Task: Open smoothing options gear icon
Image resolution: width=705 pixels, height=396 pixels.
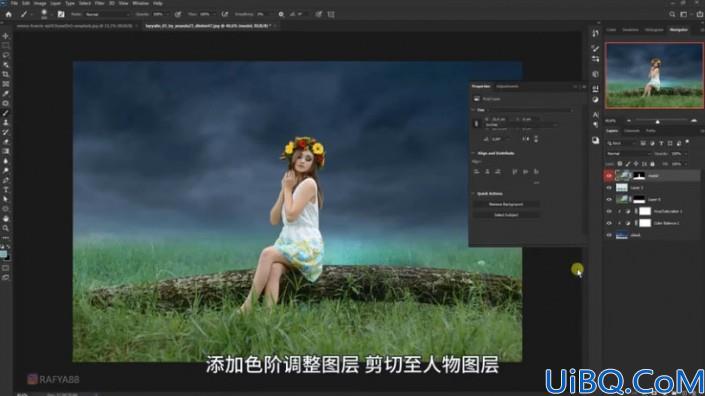Action: tap(281, 14)
